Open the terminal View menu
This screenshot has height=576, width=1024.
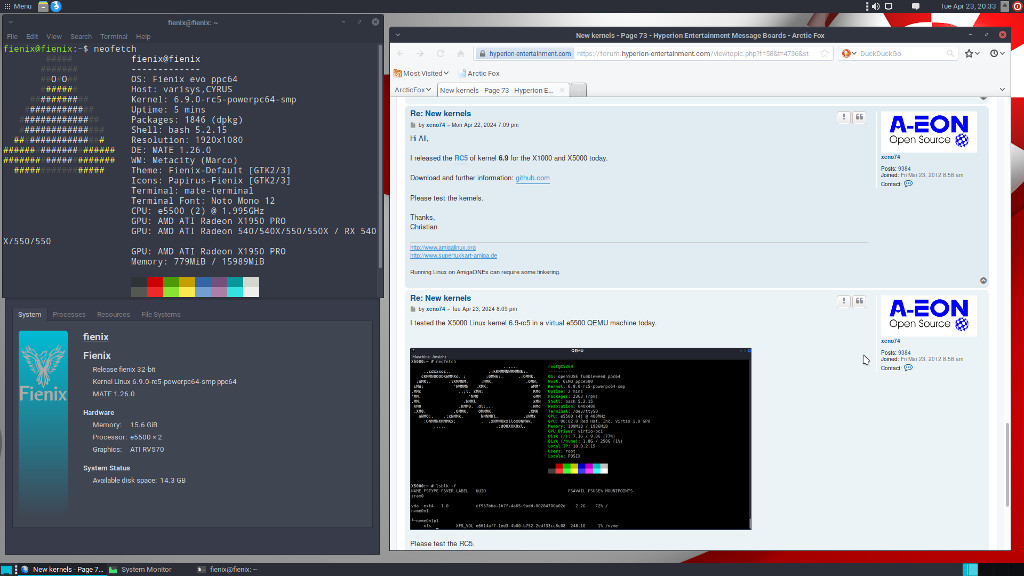coord(54,37)
